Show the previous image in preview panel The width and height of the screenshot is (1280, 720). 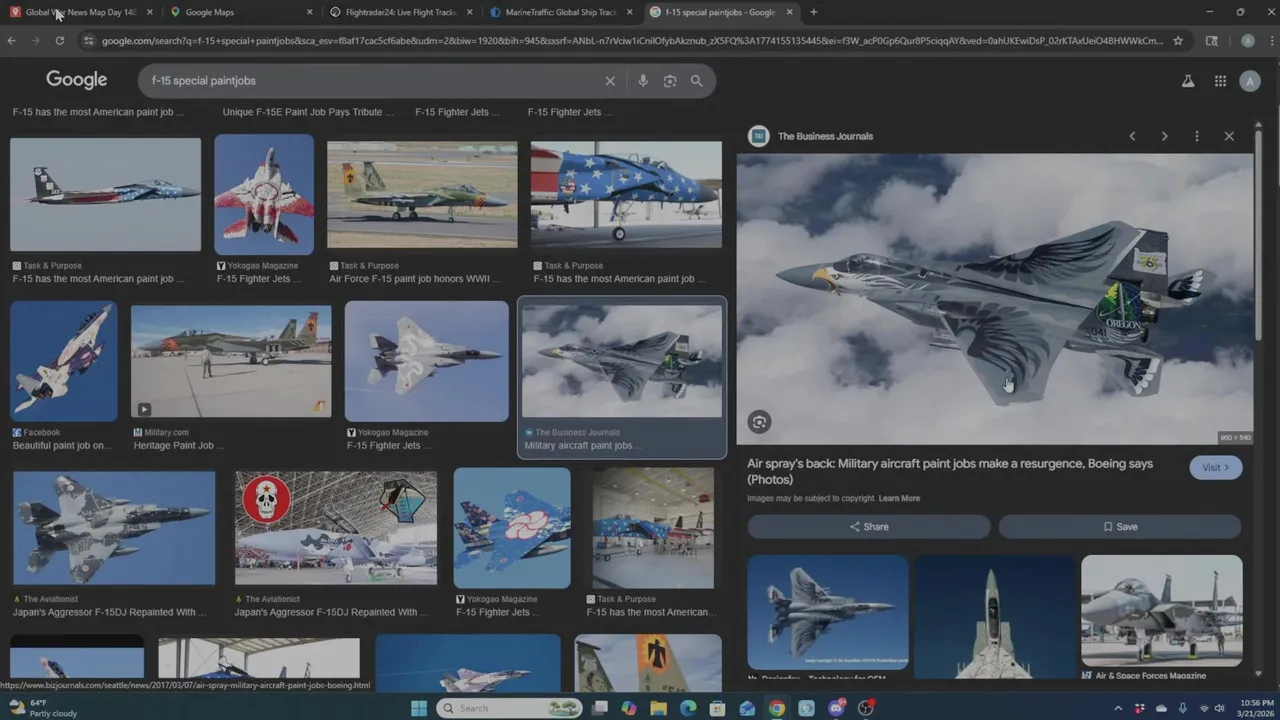point(1132,136)
